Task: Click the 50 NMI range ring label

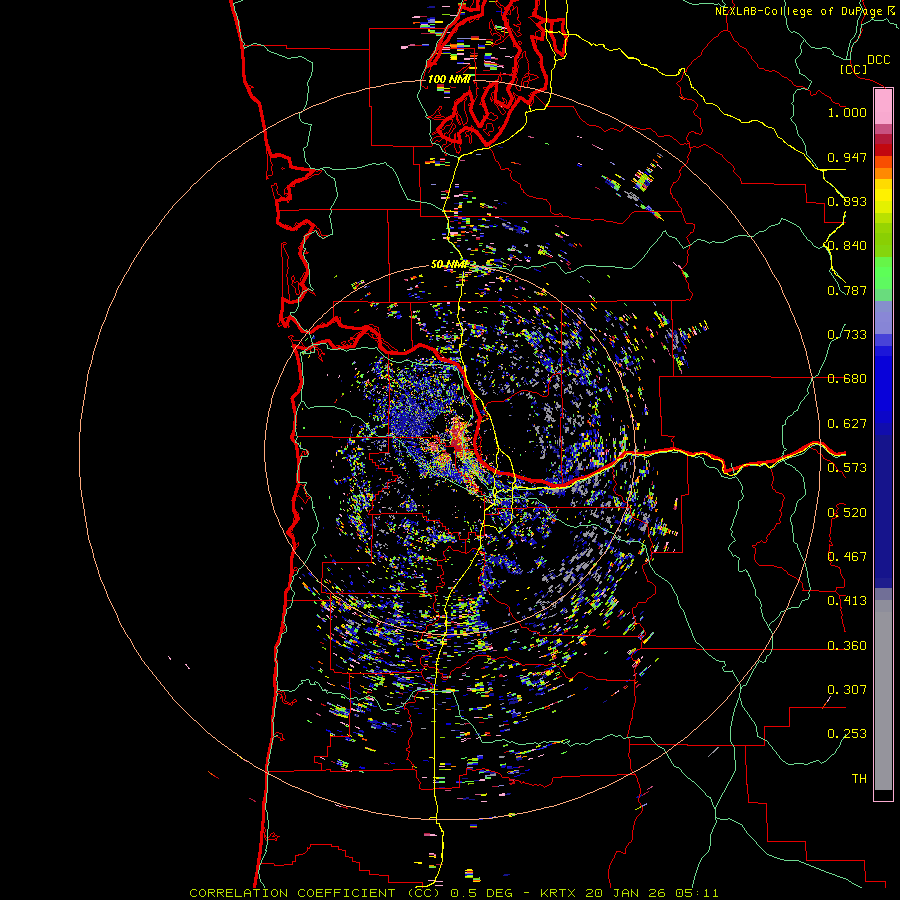Action: coord(449,265)
